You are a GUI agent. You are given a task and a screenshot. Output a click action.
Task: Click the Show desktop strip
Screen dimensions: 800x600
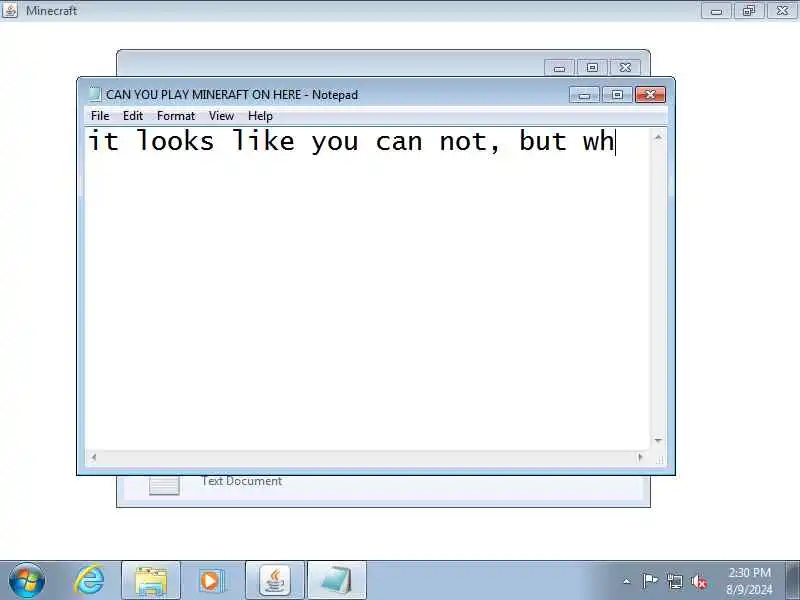pyautogui.click(x=792, y=580)
